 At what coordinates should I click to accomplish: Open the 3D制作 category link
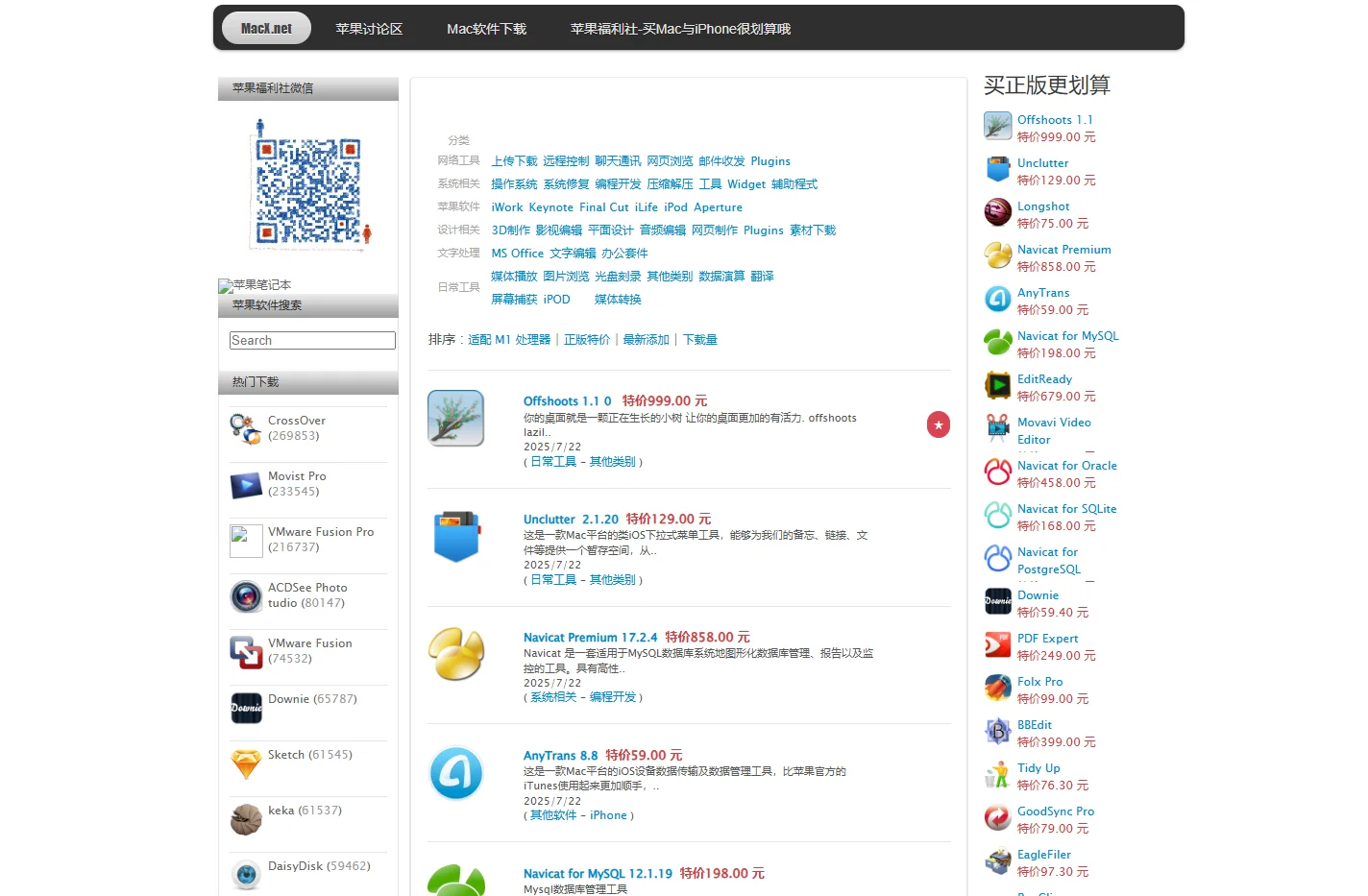pos(511,230)
